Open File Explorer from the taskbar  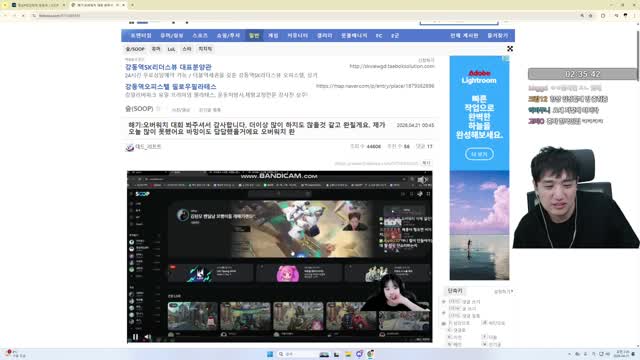pyautogui.click(x=348, y=354)
